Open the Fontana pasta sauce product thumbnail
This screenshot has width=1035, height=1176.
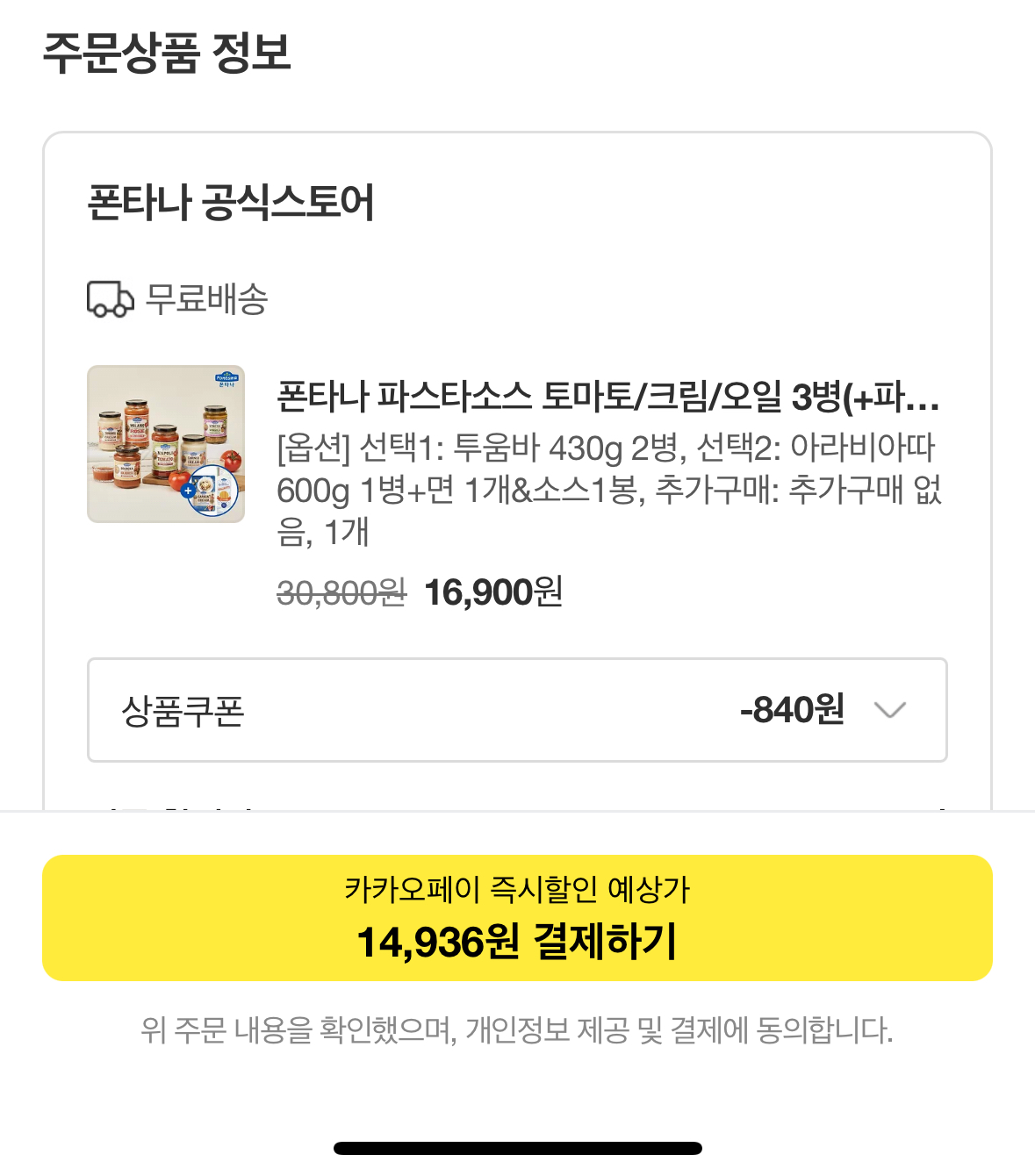[166, 444]
